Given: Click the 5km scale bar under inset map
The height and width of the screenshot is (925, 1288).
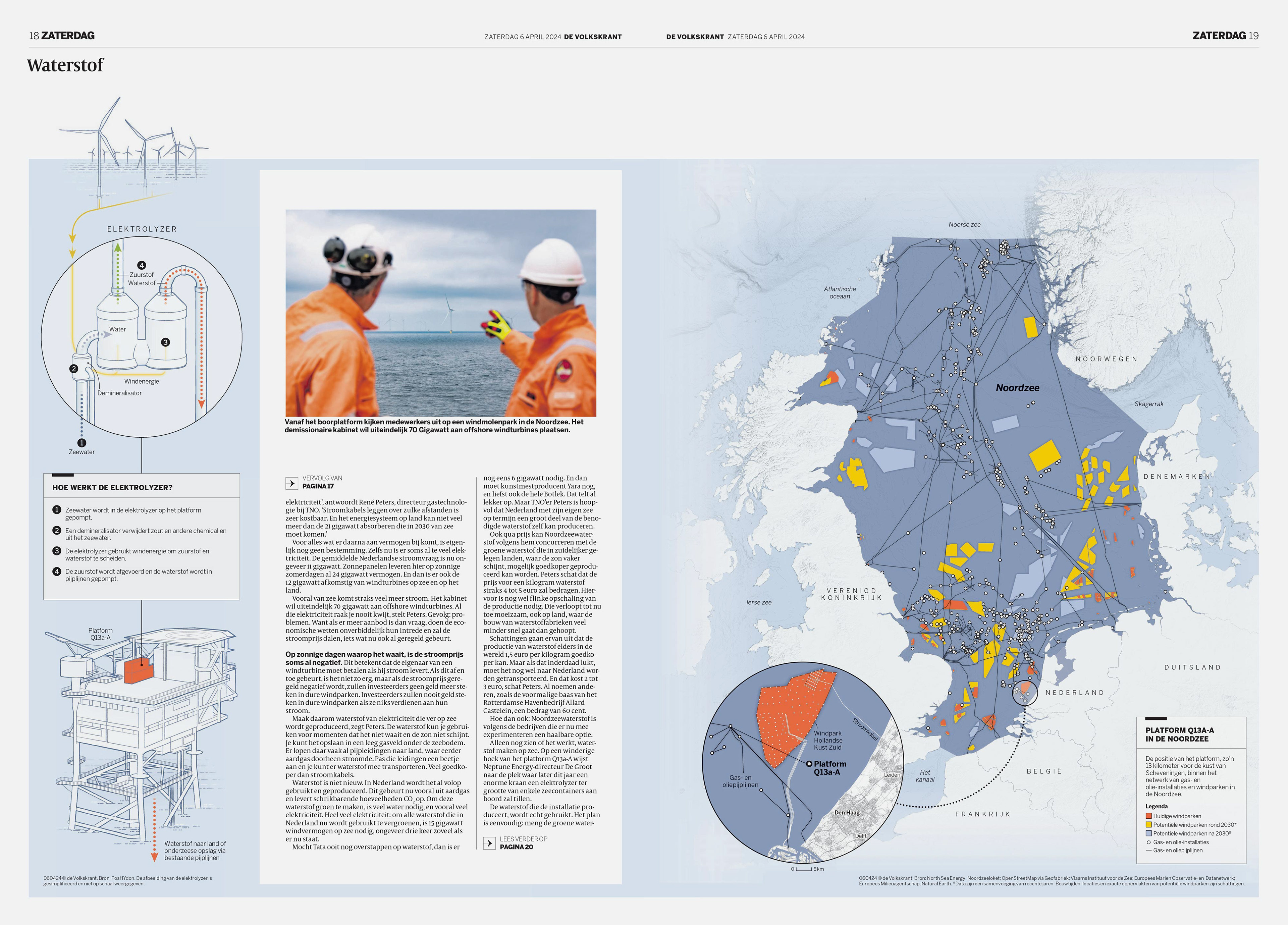Looking at the screenshot, I should (804, 869).
